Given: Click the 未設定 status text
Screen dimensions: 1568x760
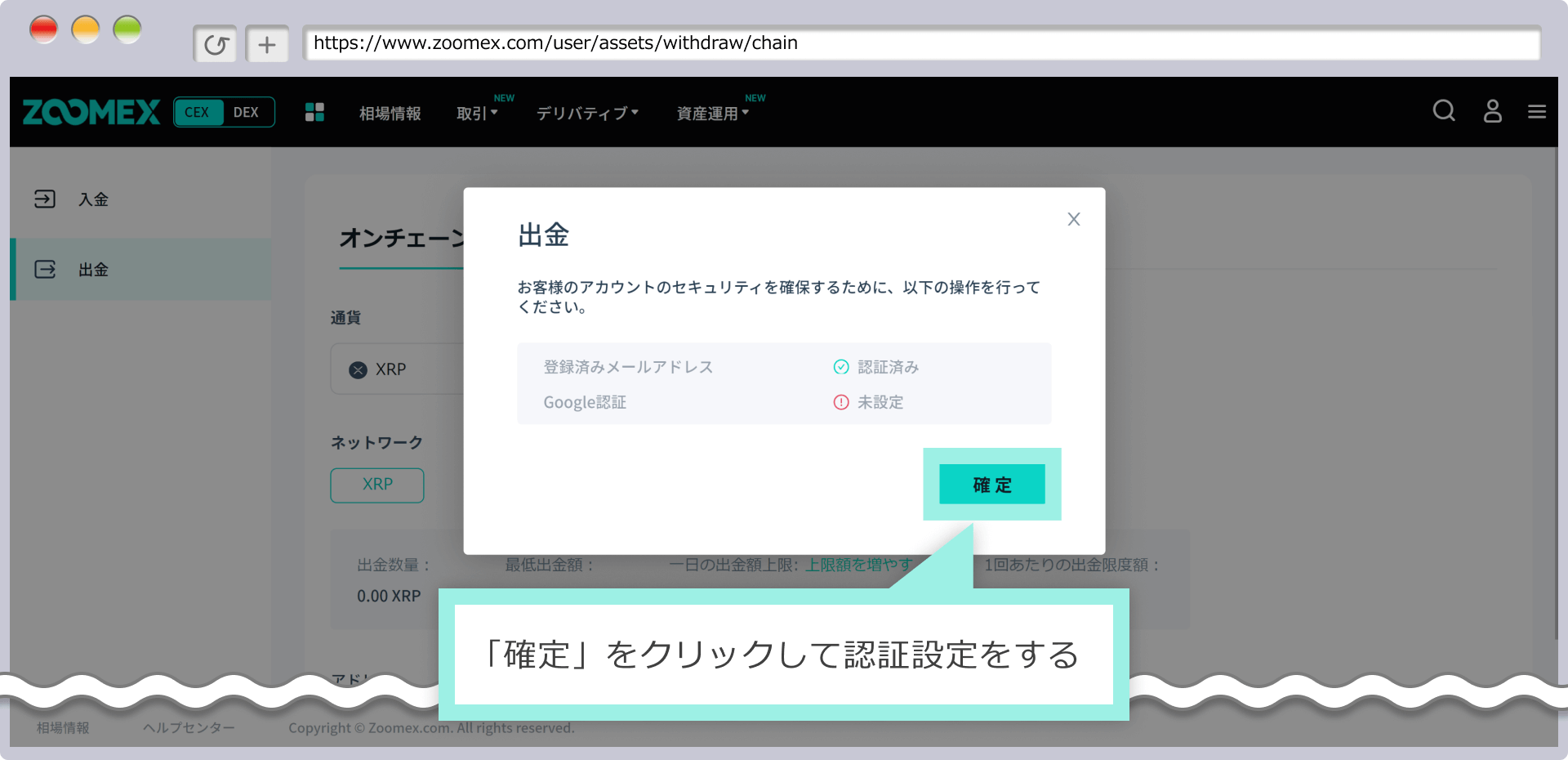Looking at the screenshot, I should click(880, 402).
